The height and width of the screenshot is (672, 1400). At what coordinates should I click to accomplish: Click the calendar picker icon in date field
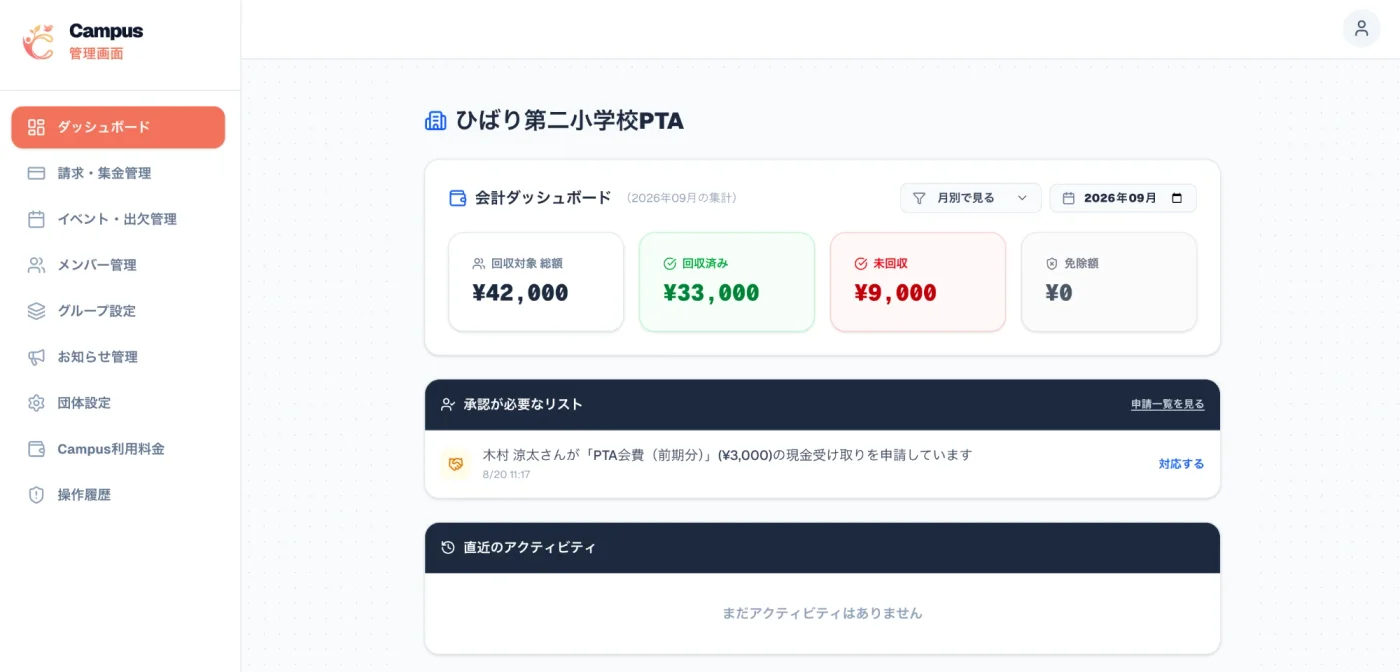point(1176,198)
